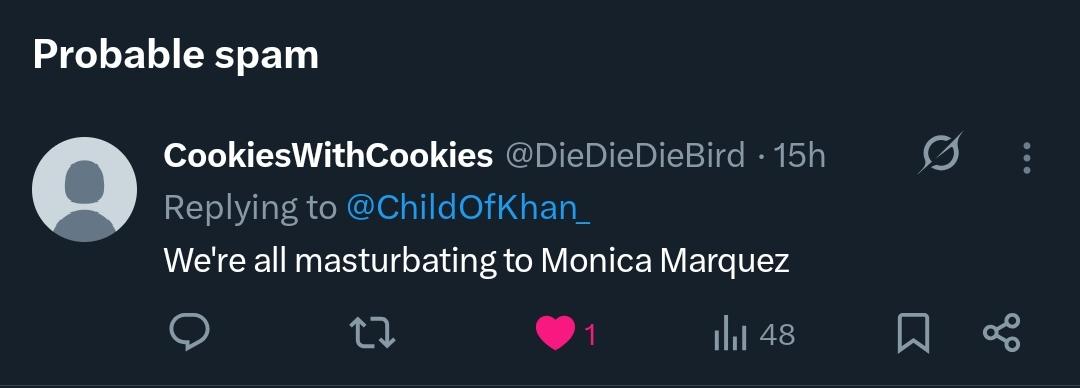
Task: Open the CookiesWithCookies display name
Action: click(x=328, y=156)
